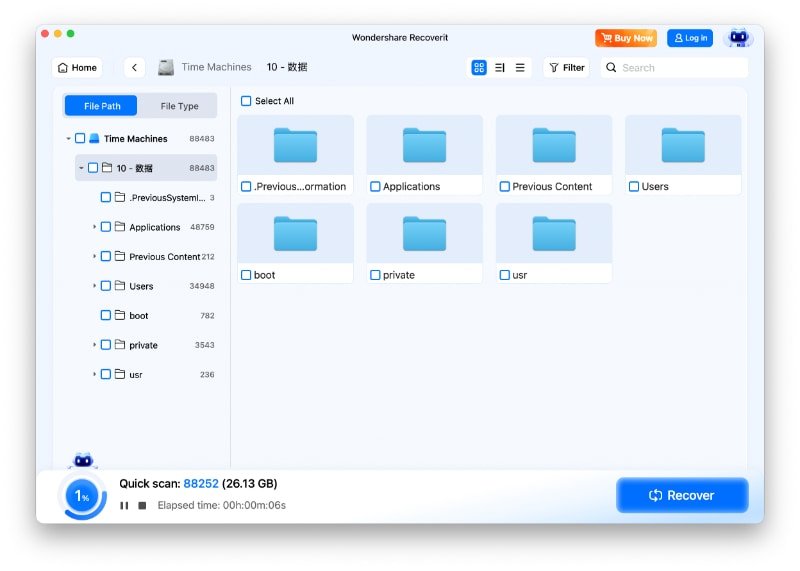The height and width of the screenshot is (571, 800).
Task: Click the Users label in sidebar tree
Action: pyautogui.click(x=141, y=286)
